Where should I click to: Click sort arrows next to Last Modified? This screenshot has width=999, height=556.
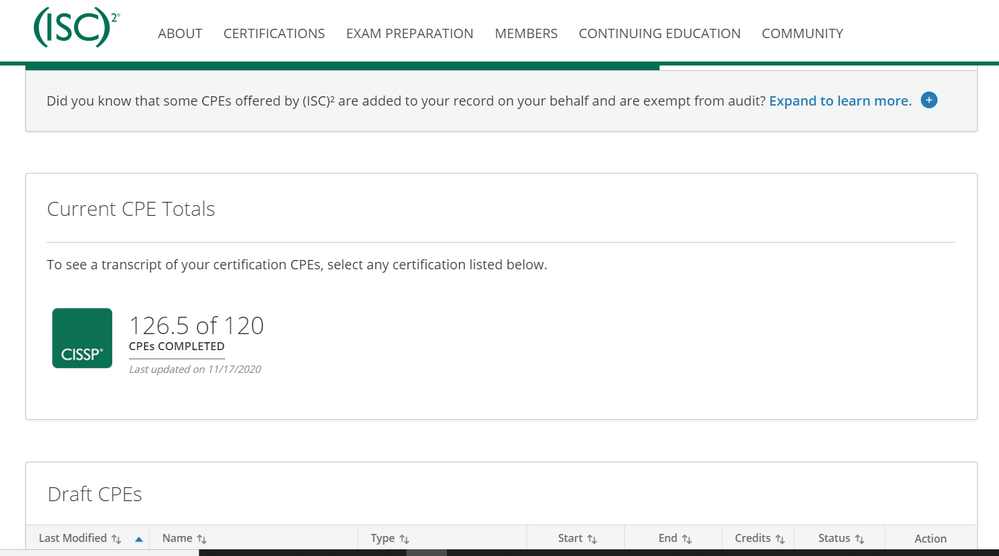pyautogui.click(x=116, y=539)
